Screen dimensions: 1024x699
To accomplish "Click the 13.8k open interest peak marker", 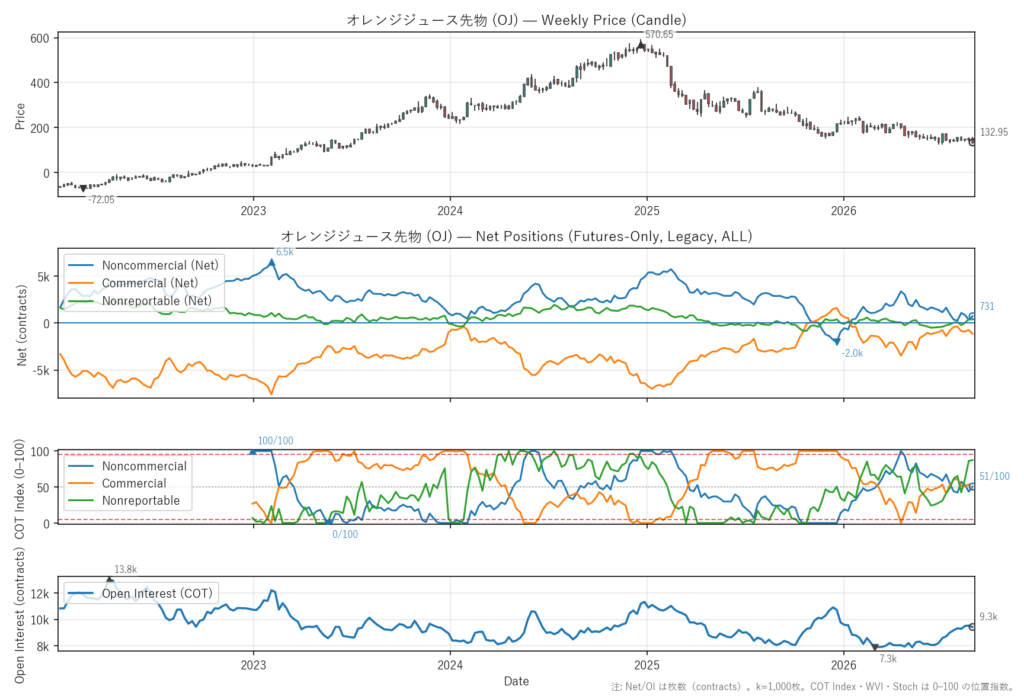I will tap(110, 579).
